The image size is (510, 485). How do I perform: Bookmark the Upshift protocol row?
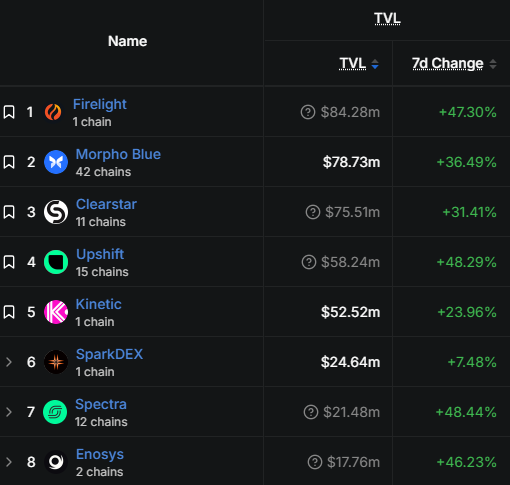[x=9, y=262]
